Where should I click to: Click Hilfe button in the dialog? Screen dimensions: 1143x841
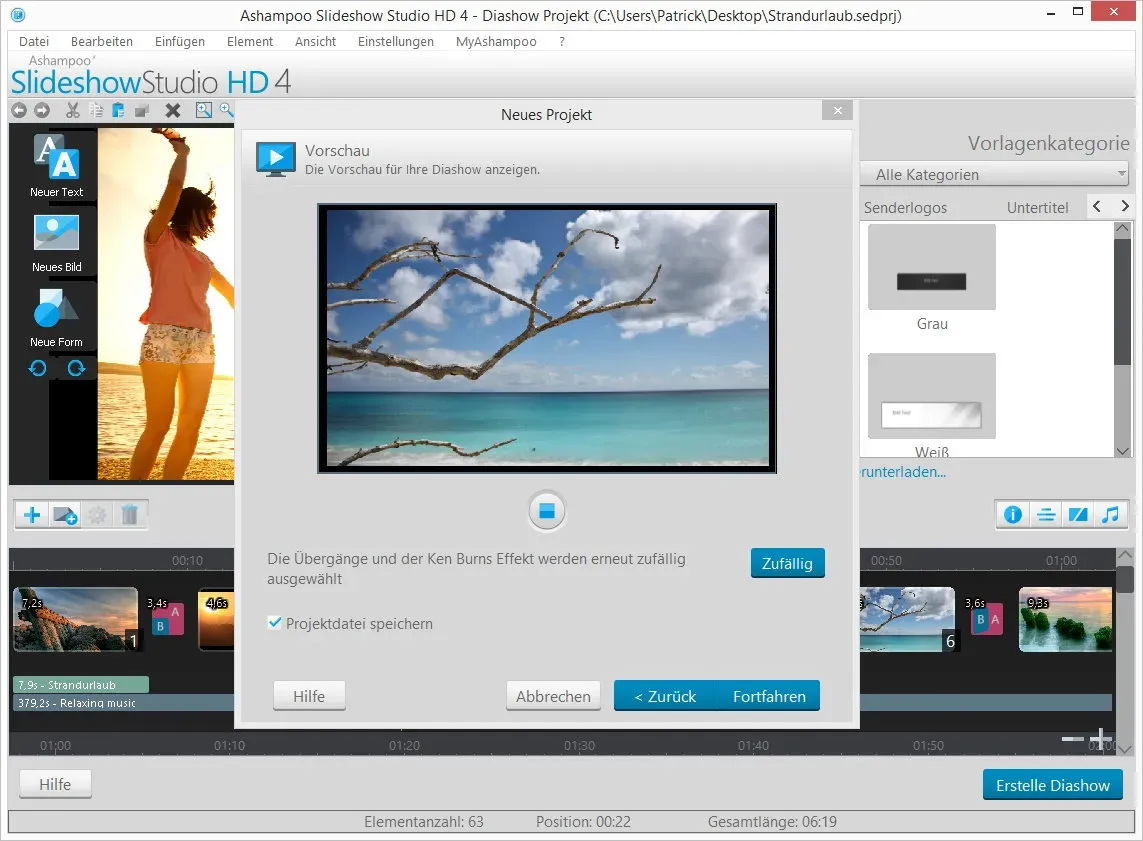coord(309,696)
